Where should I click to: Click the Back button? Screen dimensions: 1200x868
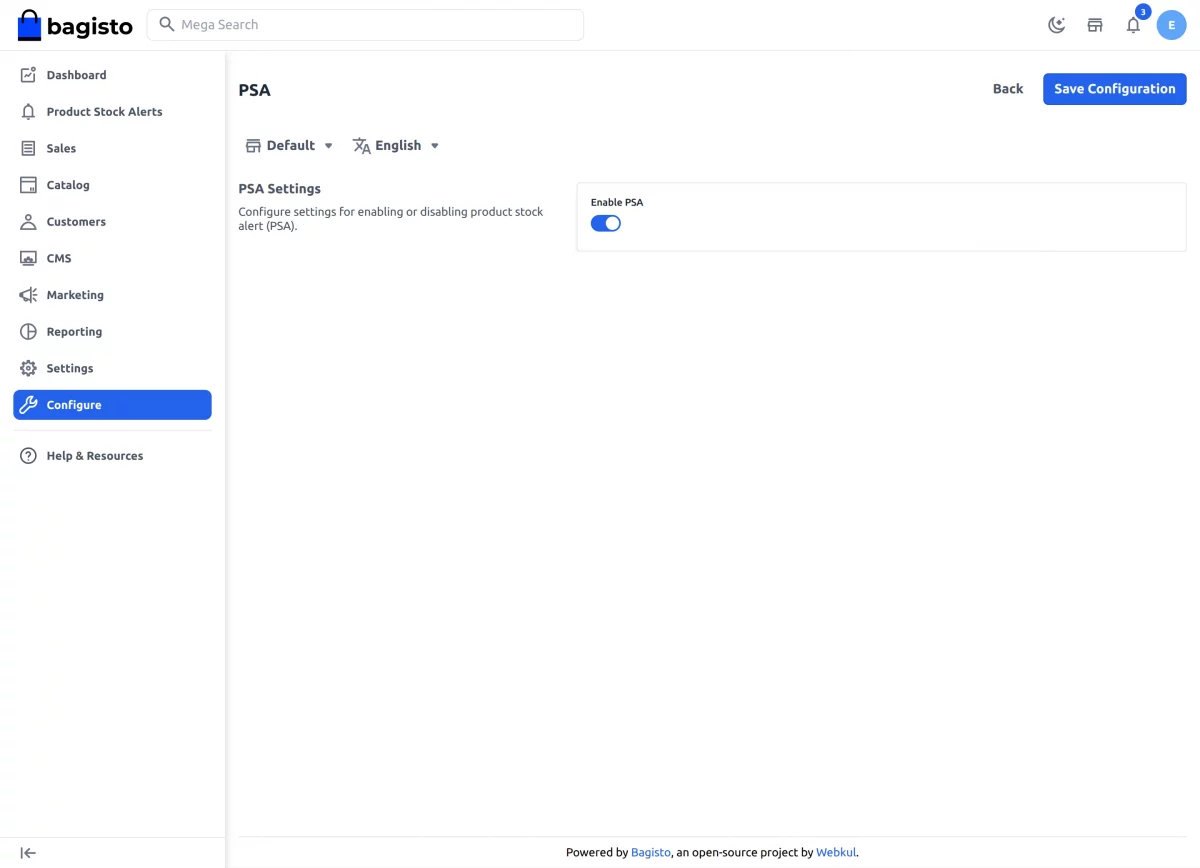[x=1008, y=89]
